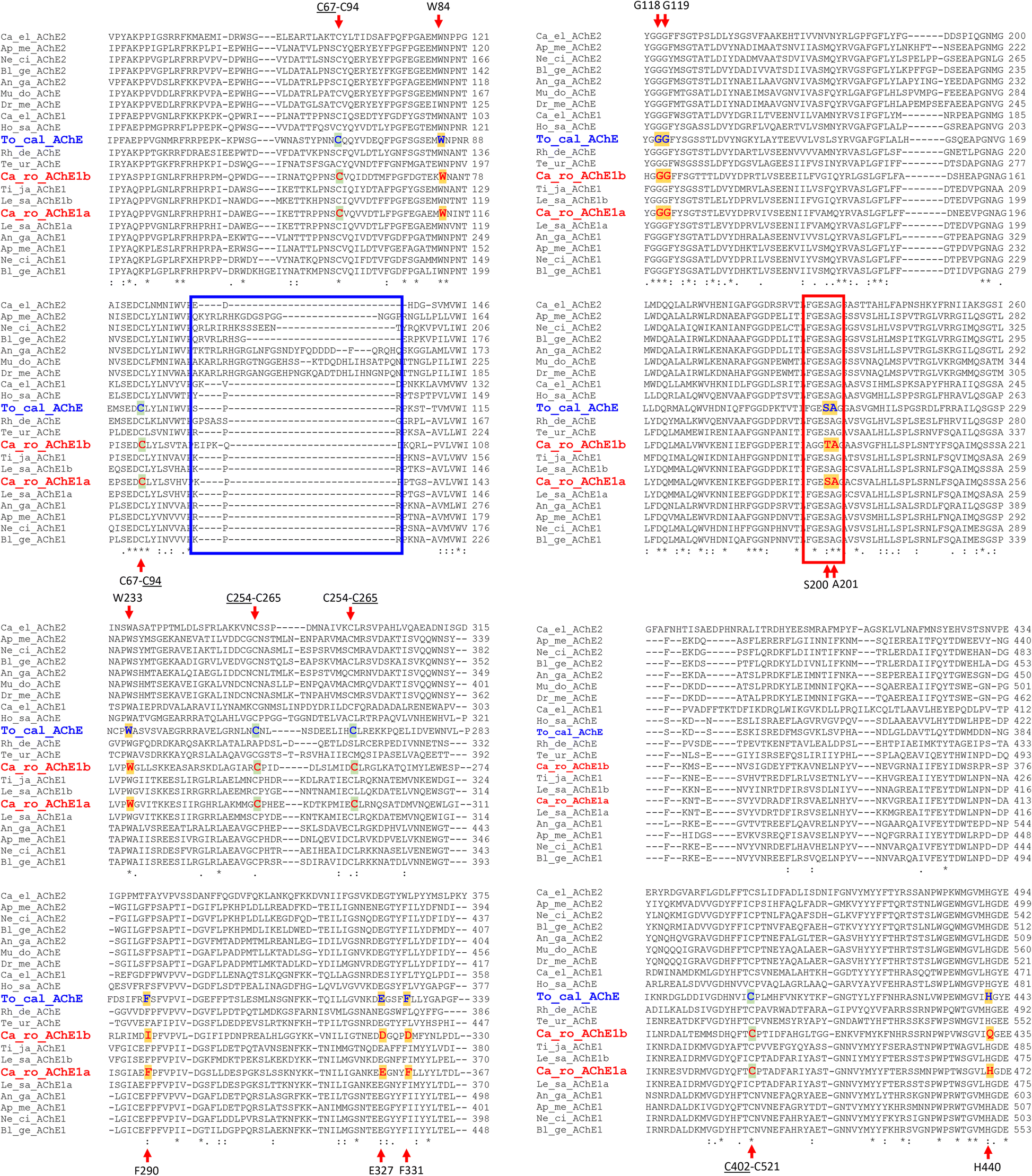Click the C67-C94 label with C94 underlined
Screen dimensions: 1032x1176
point(141,581)
